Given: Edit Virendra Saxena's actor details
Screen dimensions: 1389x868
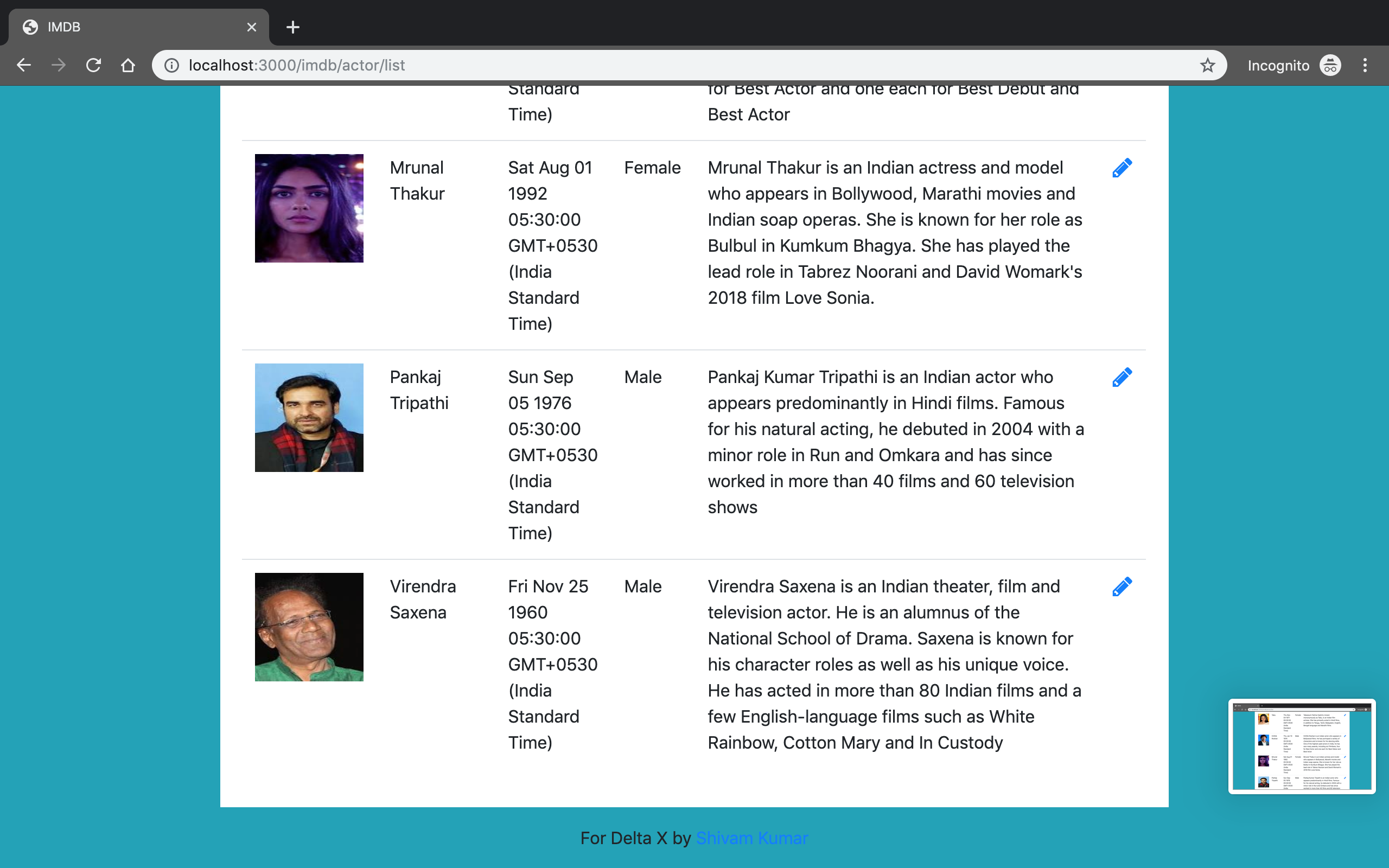Looking at the screenshot, I should pos(1122,586).
